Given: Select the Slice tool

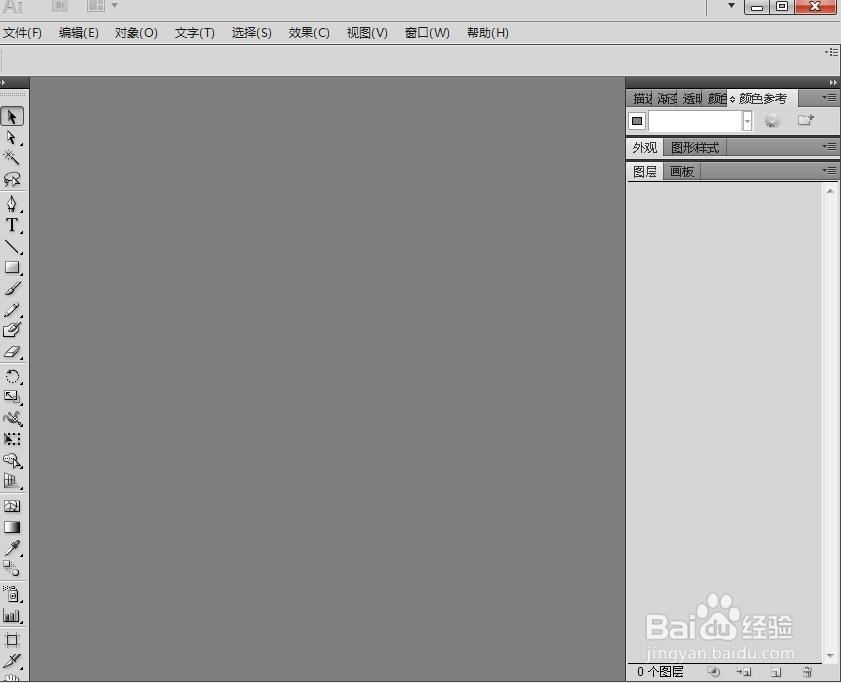Looking at the screenshot, I should click(12, 661).
